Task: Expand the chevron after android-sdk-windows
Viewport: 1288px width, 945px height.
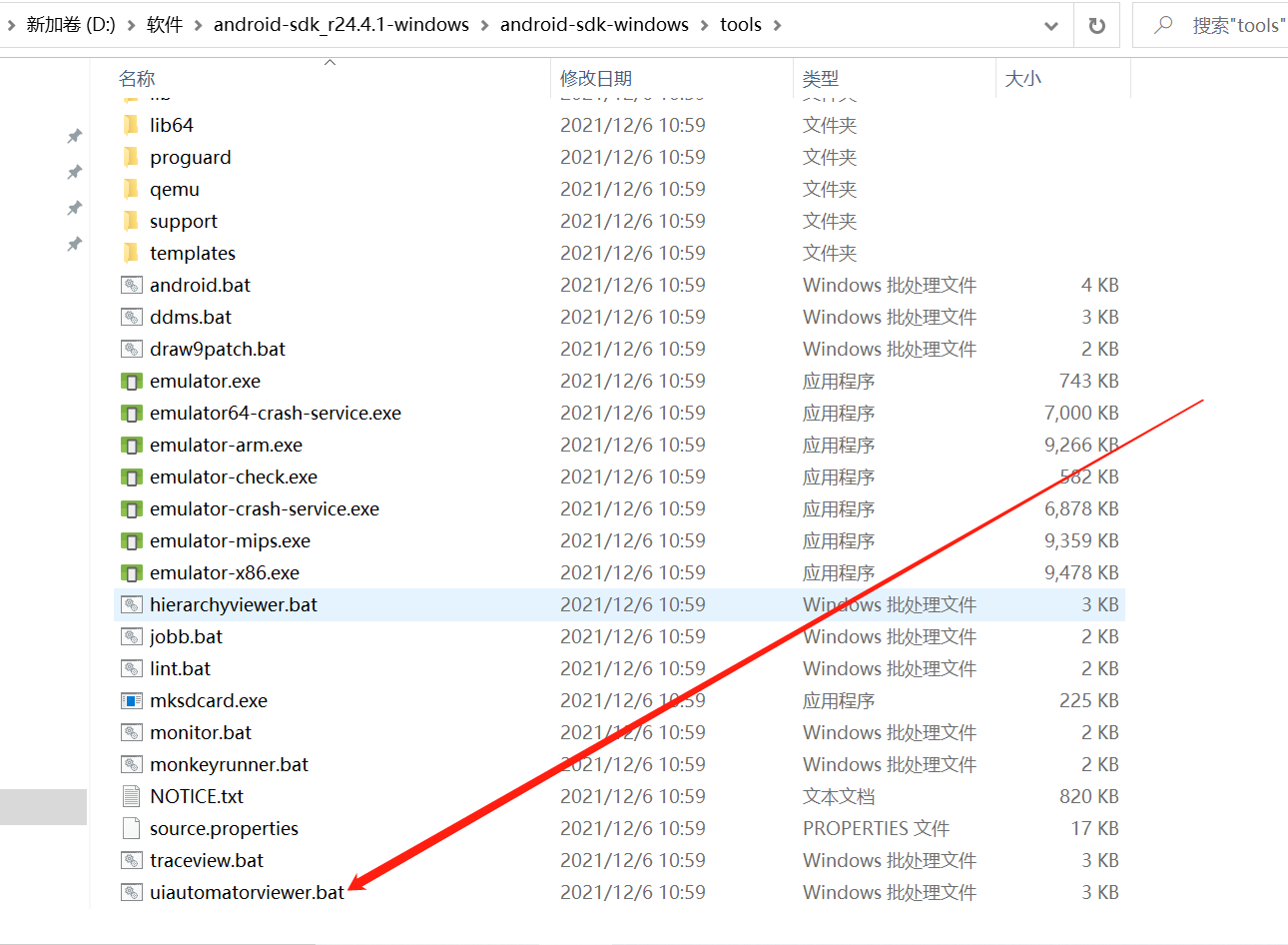Action: pyautogui.click(x=705, y=25)
